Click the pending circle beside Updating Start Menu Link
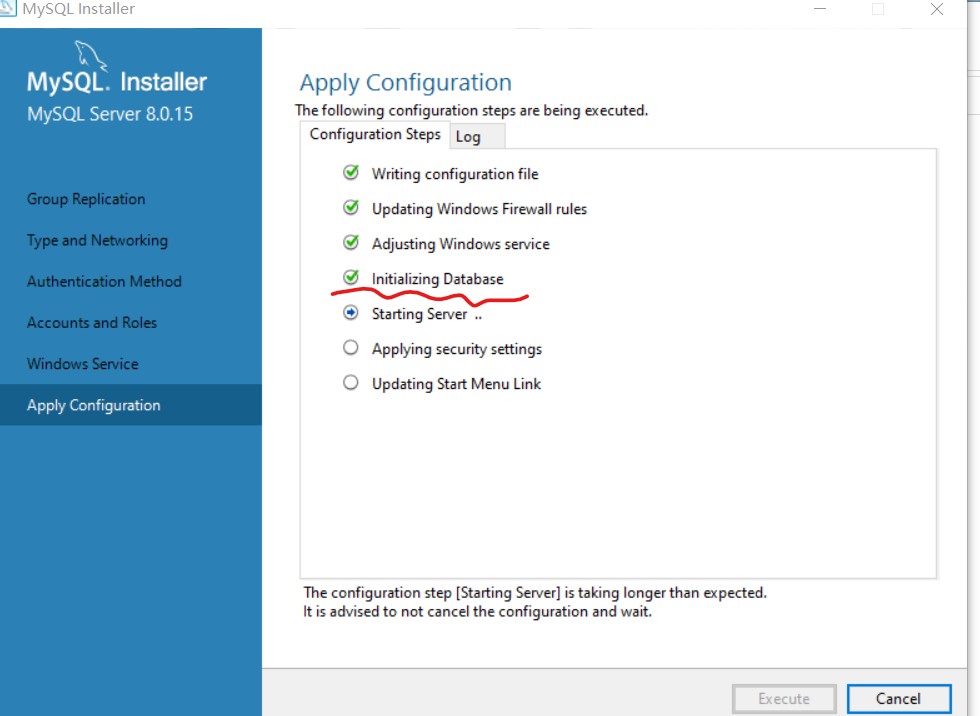This screenshot has height=716, width=980. [x=351, y=382]
